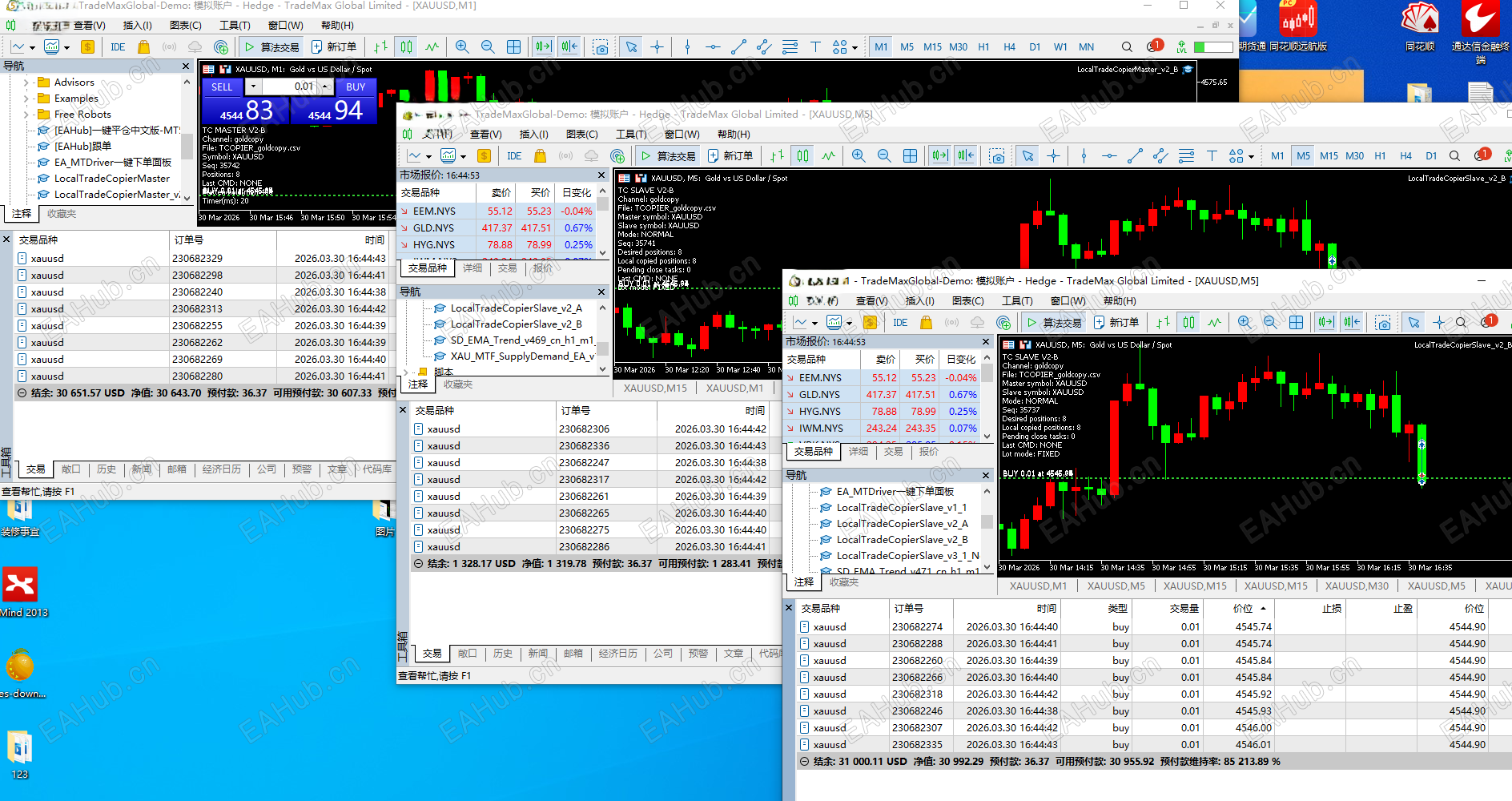Click the camera screenshot icon in the XAUUSD,M1 terminal
Screen dimensions: 1512x801
click(600, 47)
